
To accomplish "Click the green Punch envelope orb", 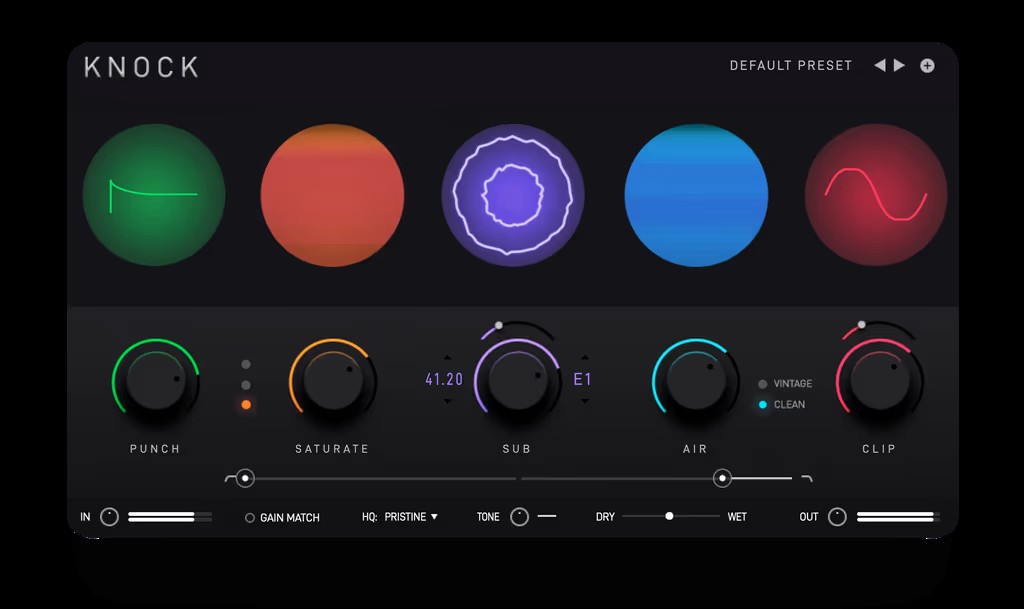I will pyautogui.click(x=154, y=195).
